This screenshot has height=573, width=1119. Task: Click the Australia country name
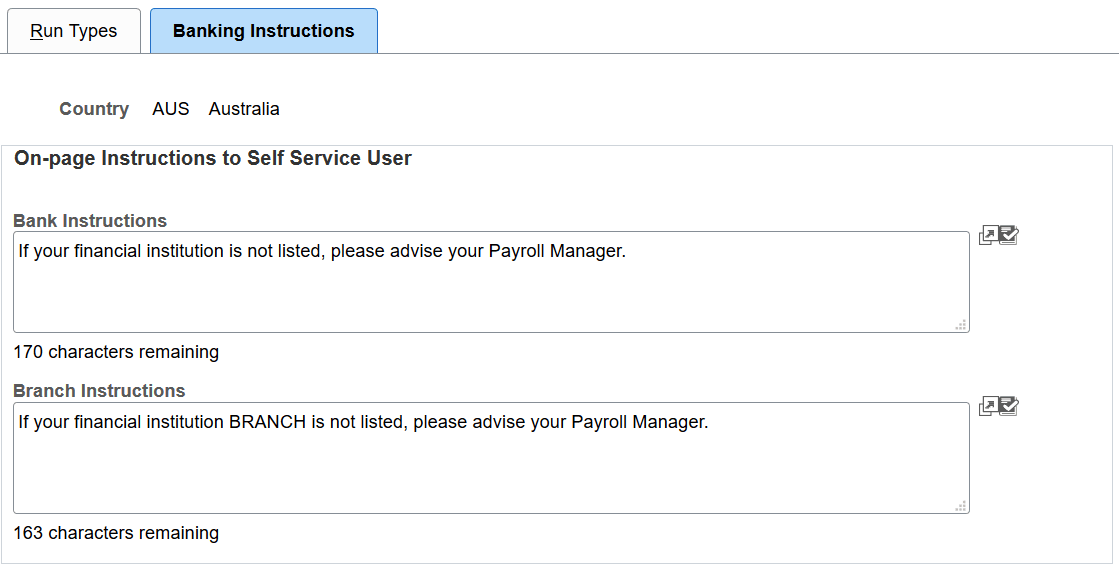click(244, 109)
